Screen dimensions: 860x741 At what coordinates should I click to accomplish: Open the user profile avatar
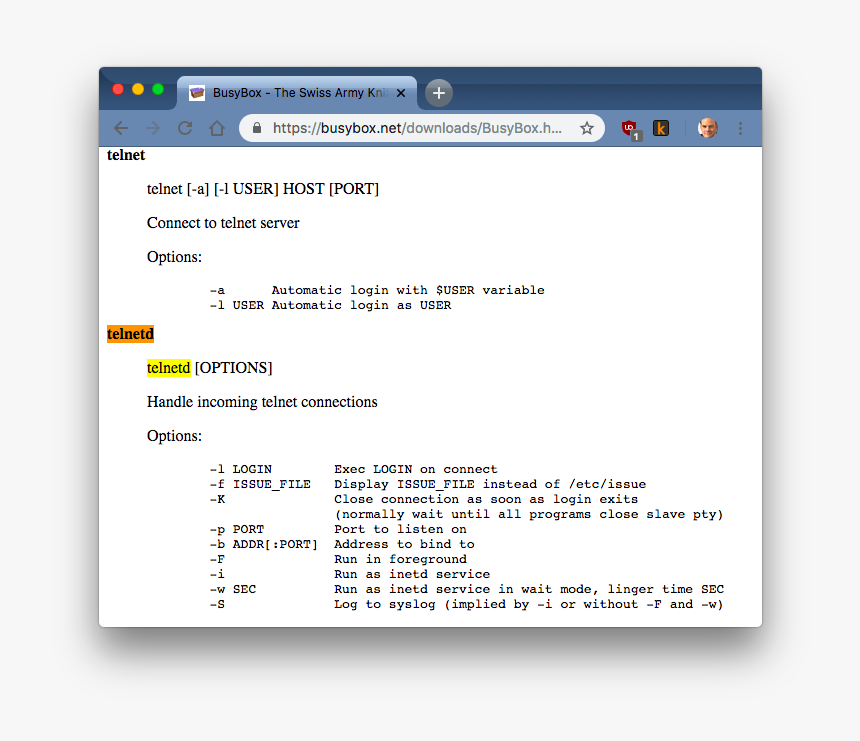pyautogui.click(x=708, y=128)
